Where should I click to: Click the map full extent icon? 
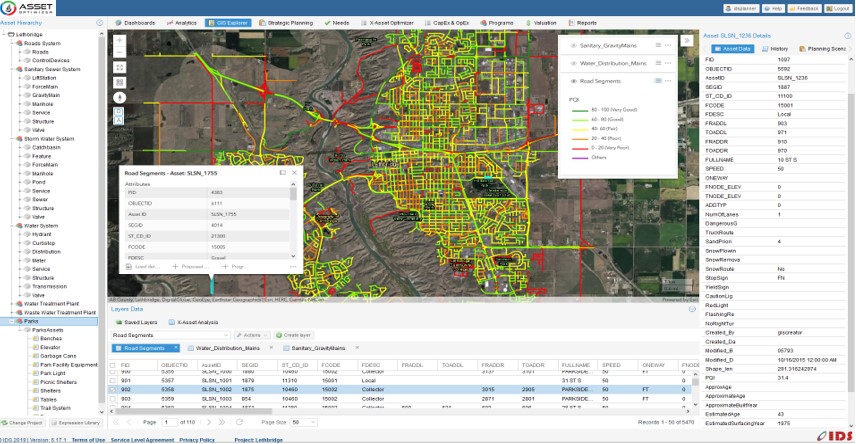click(120, 67)
